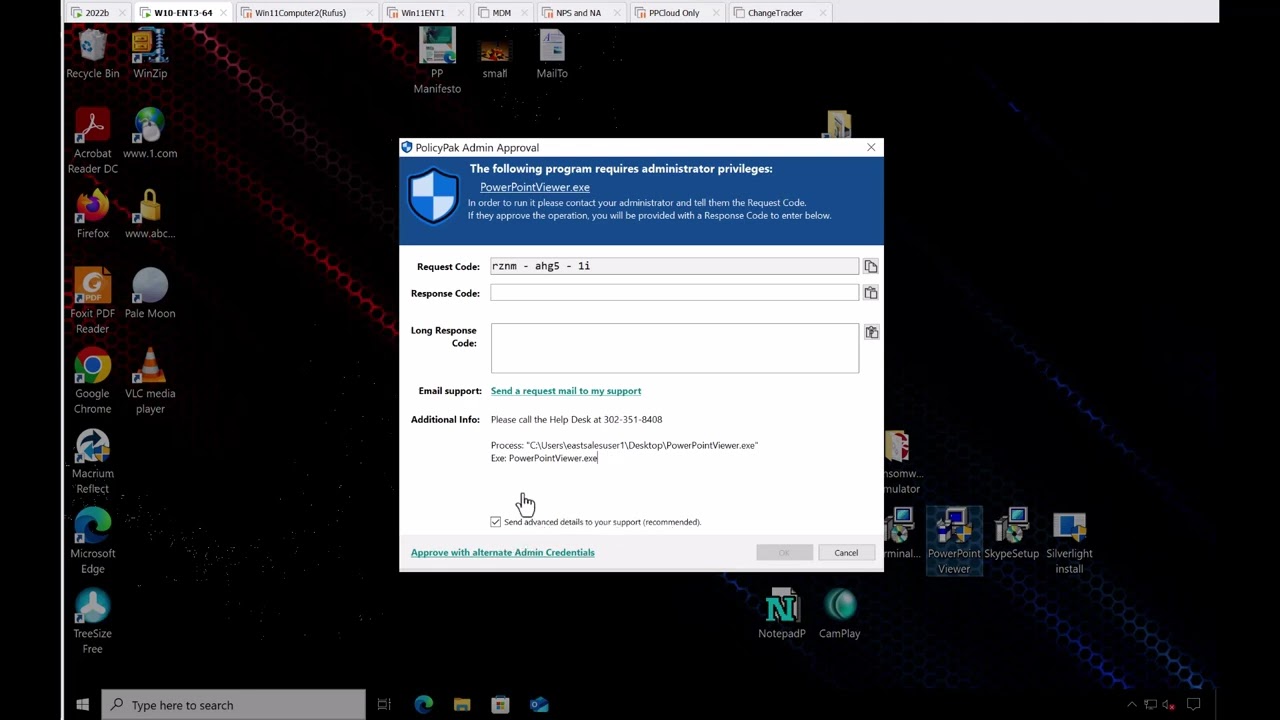Viewport: 1280px width, 720px height.
Task: Click into the Response Code input field
Action: tap(673, 293)
